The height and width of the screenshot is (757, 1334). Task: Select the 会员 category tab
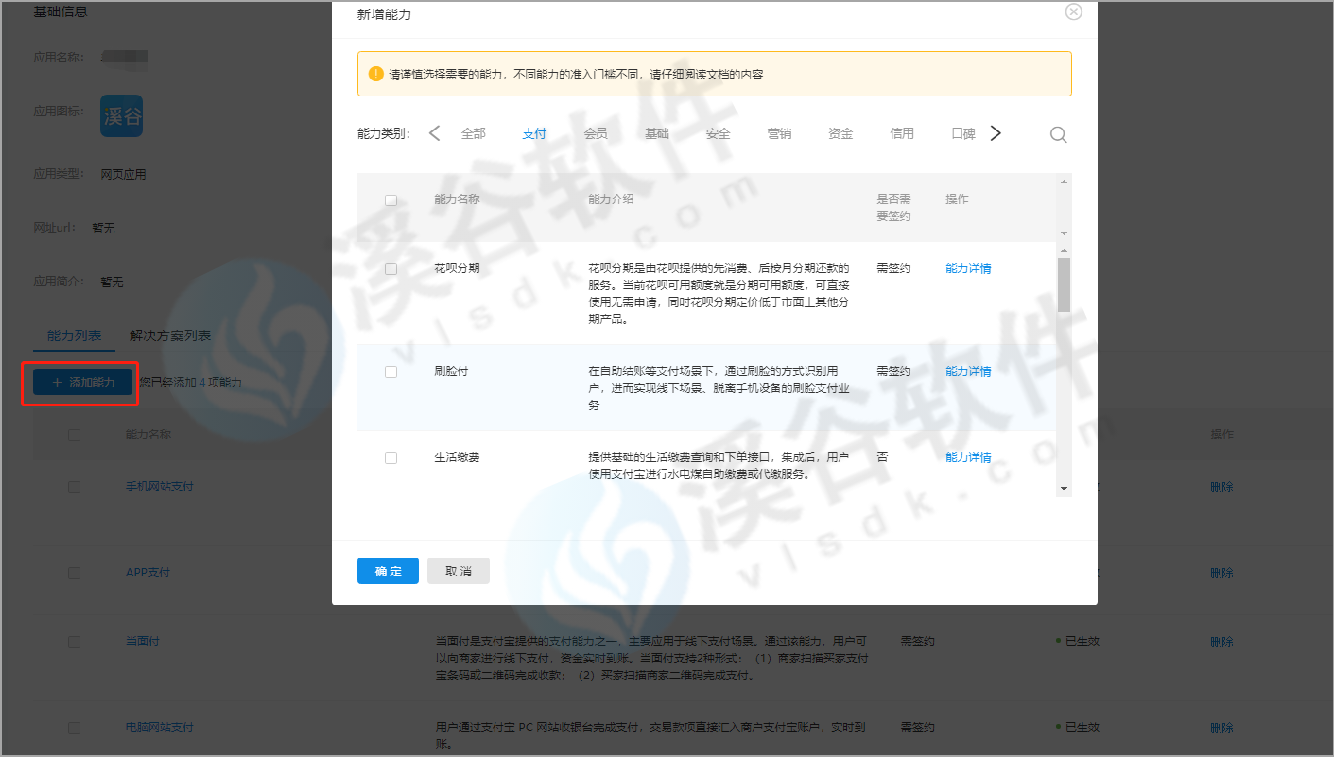tap(595, 134)
